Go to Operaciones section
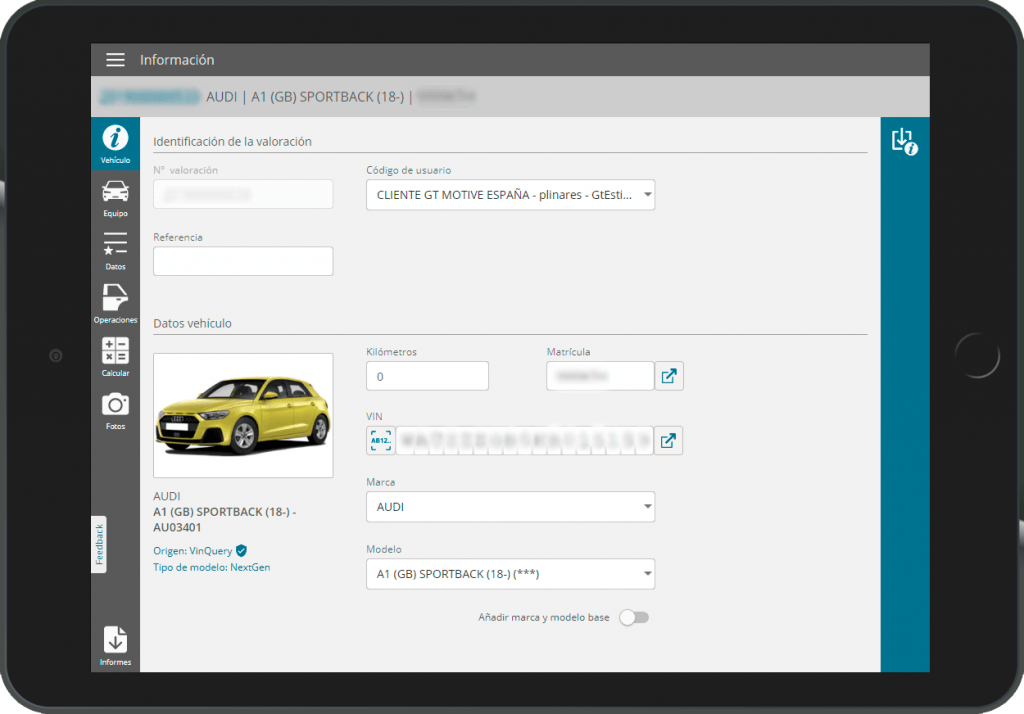 115,304
